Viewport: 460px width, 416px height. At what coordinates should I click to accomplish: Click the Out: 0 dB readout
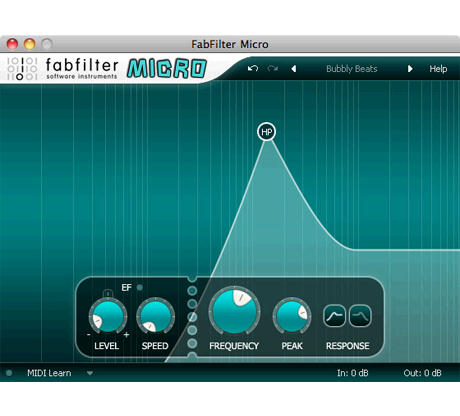coord(422,373)
